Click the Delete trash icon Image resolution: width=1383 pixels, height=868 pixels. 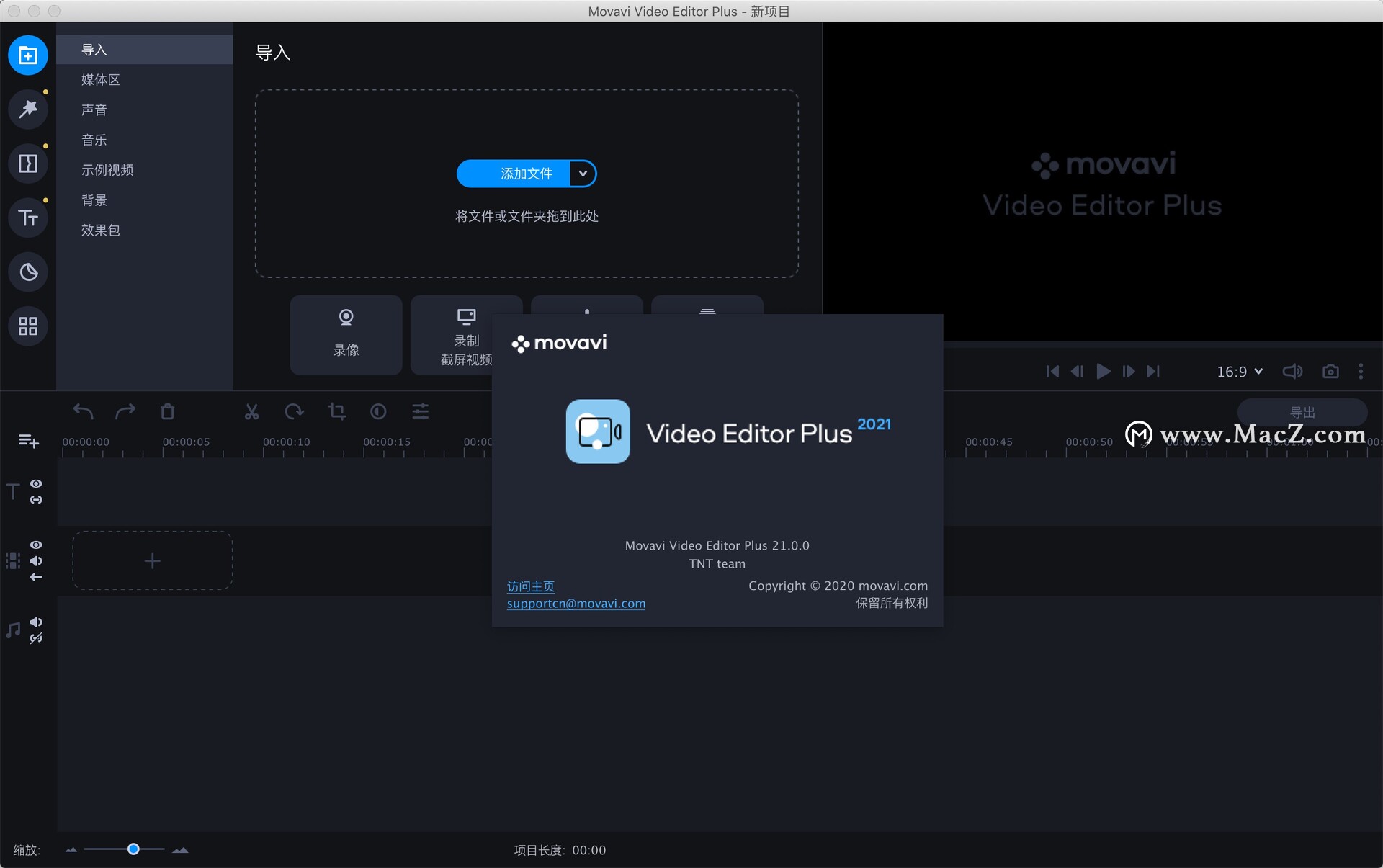(167, 411)
